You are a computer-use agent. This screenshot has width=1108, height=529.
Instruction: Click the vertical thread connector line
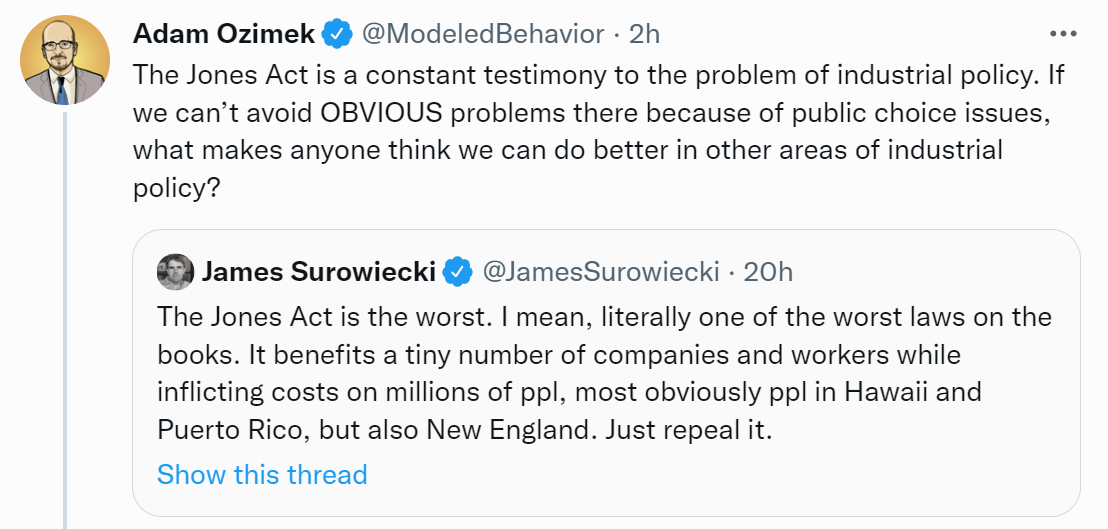click(65, 320)
